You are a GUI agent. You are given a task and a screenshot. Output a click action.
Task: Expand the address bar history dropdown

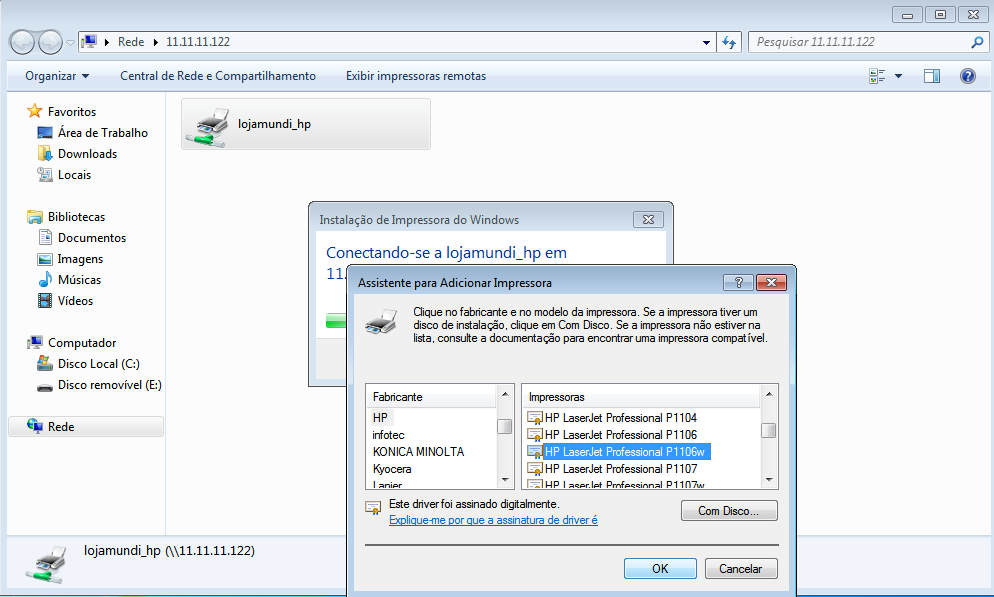point(706,42)
